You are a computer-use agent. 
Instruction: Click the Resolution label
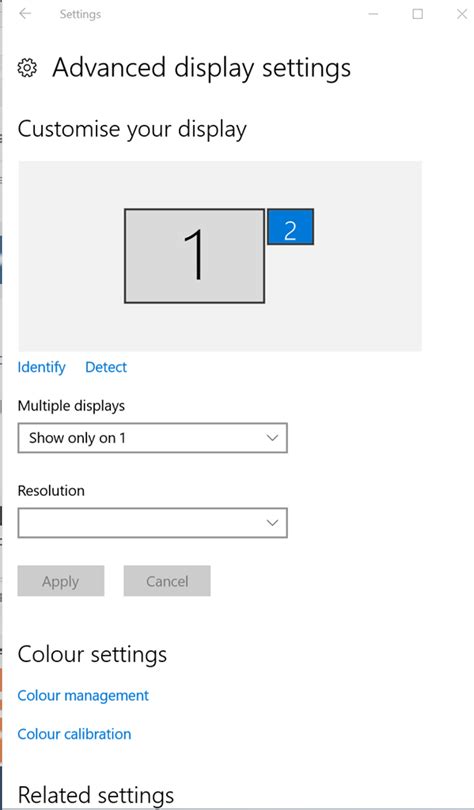tap(51, 491)
